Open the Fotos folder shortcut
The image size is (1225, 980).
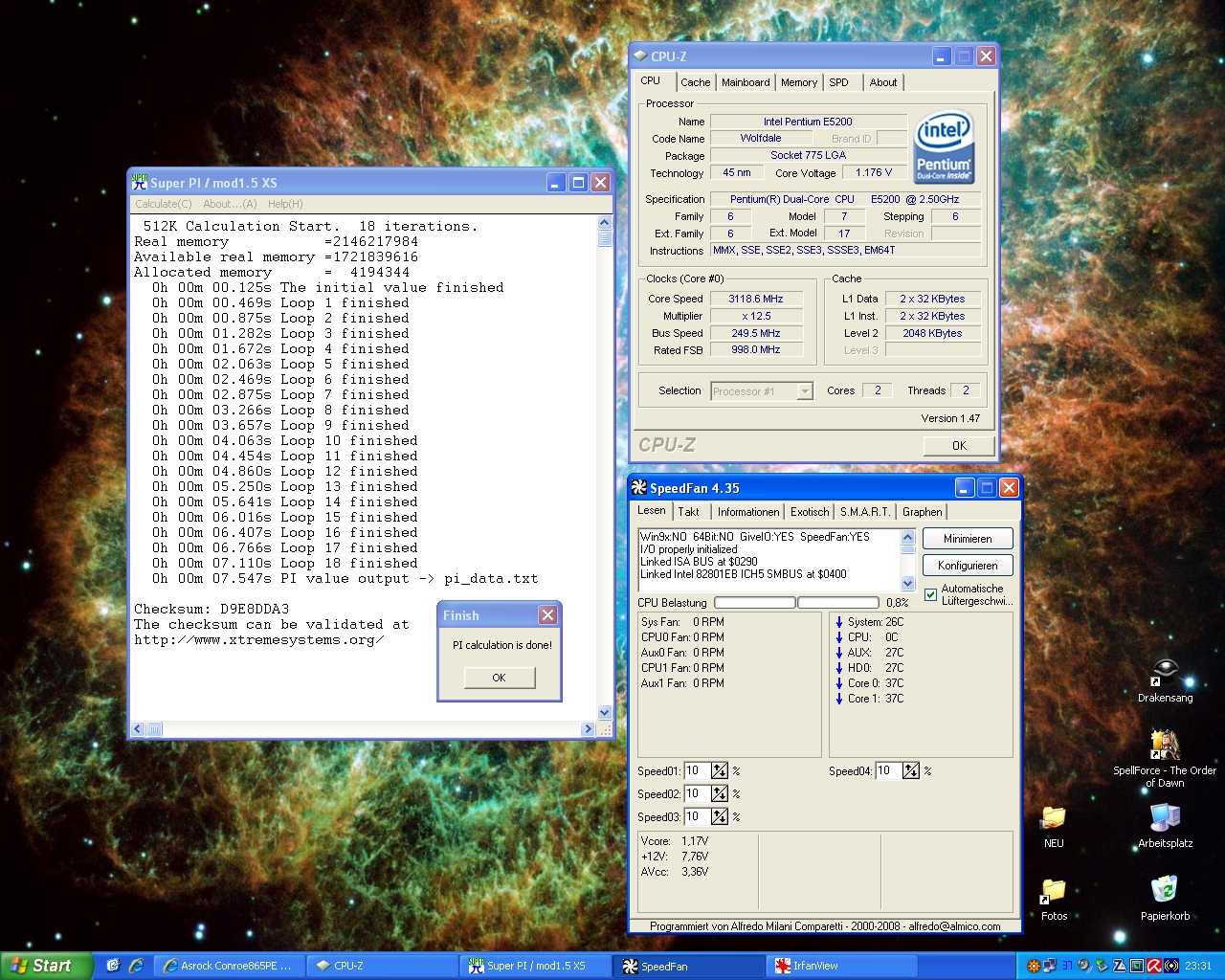click(x=1054, y=900)
